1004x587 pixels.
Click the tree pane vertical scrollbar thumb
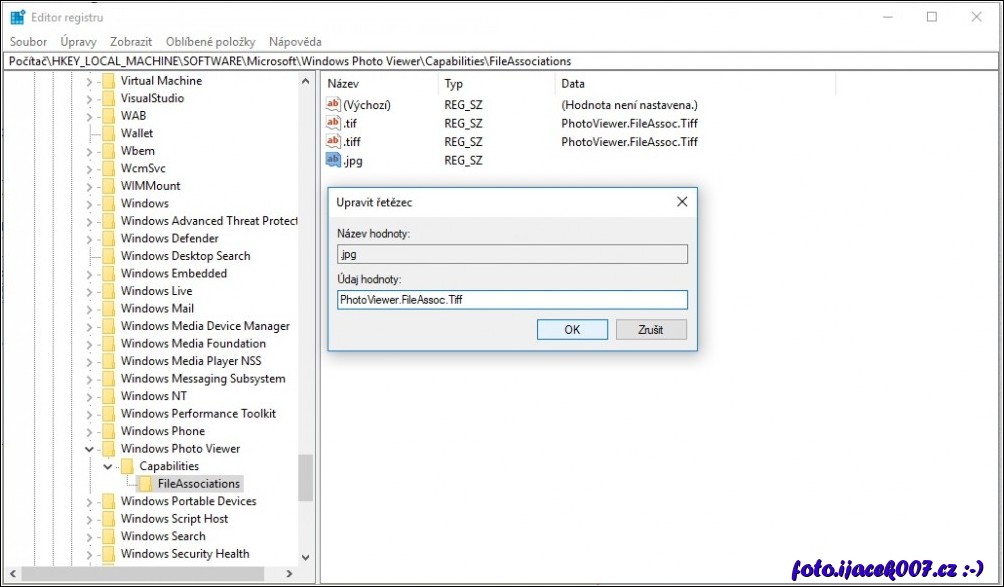(305, 477)
